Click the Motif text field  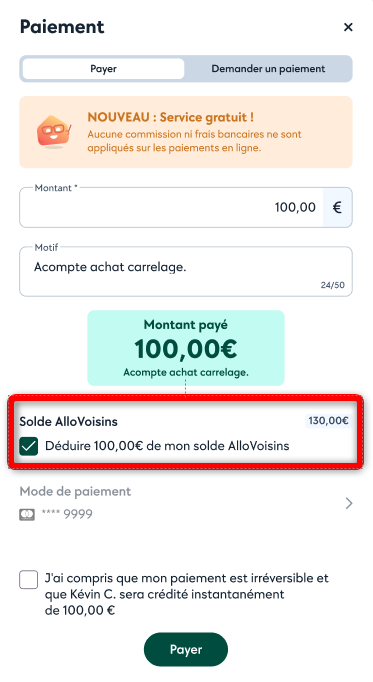[186, 272]
